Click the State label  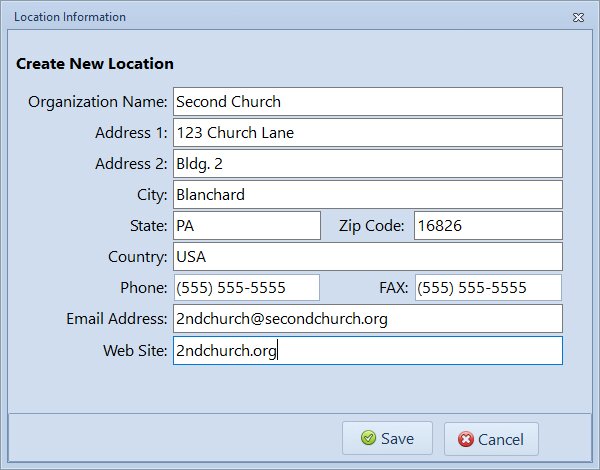pos(148,225)
